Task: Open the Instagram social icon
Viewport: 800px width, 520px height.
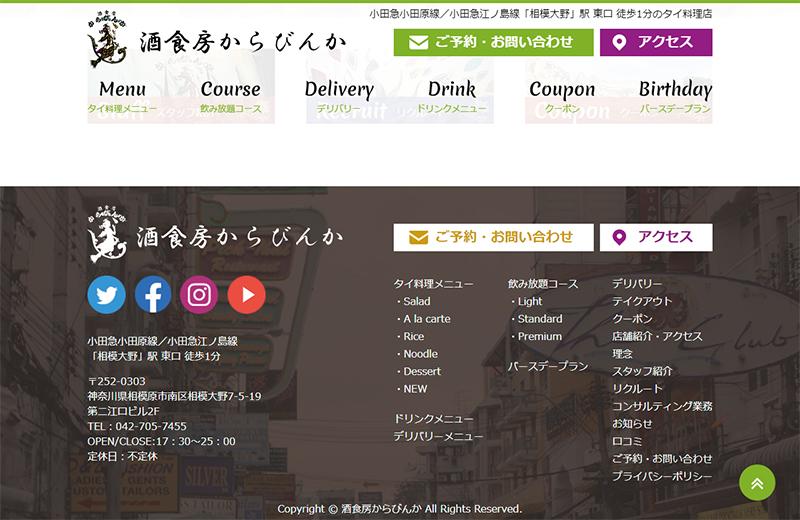Action: [199, 294]
